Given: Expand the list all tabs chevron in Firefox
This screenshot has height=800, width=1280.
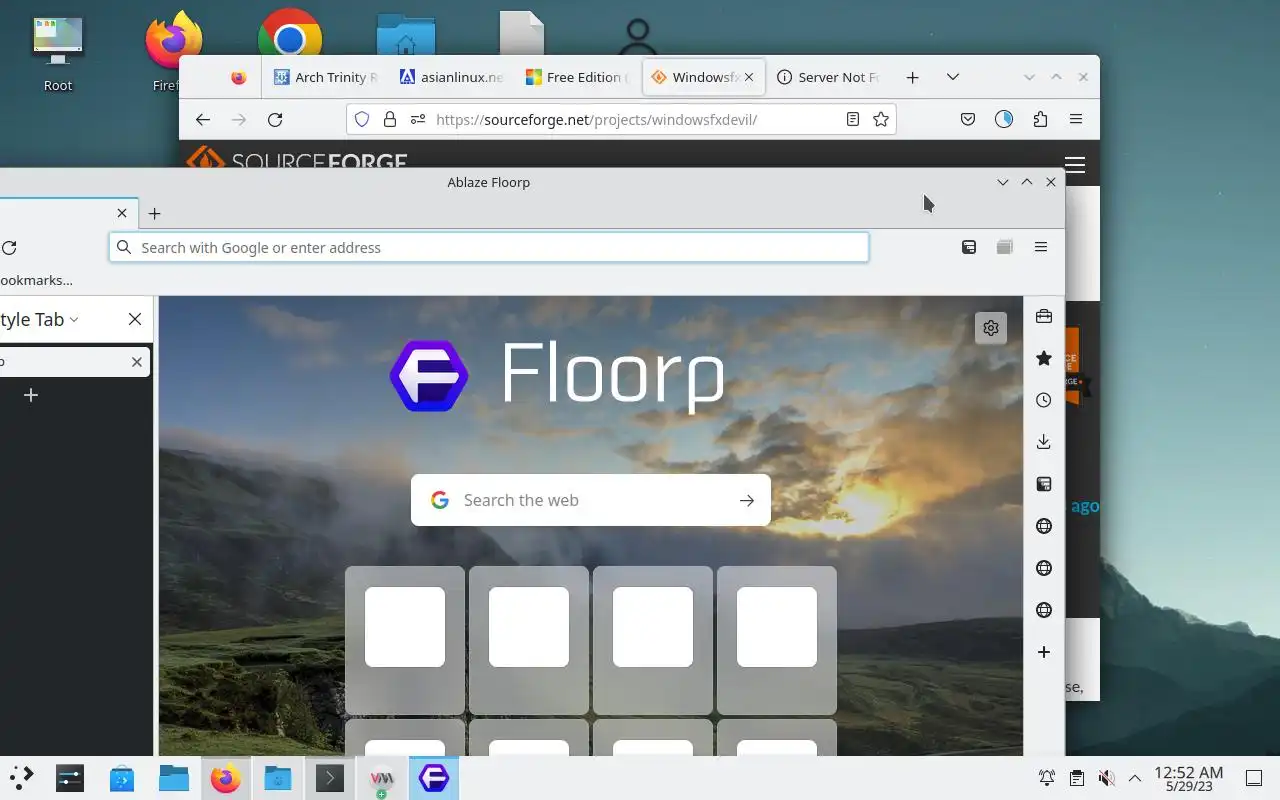Looking at the screenshot, I should [x=953, y=77].
